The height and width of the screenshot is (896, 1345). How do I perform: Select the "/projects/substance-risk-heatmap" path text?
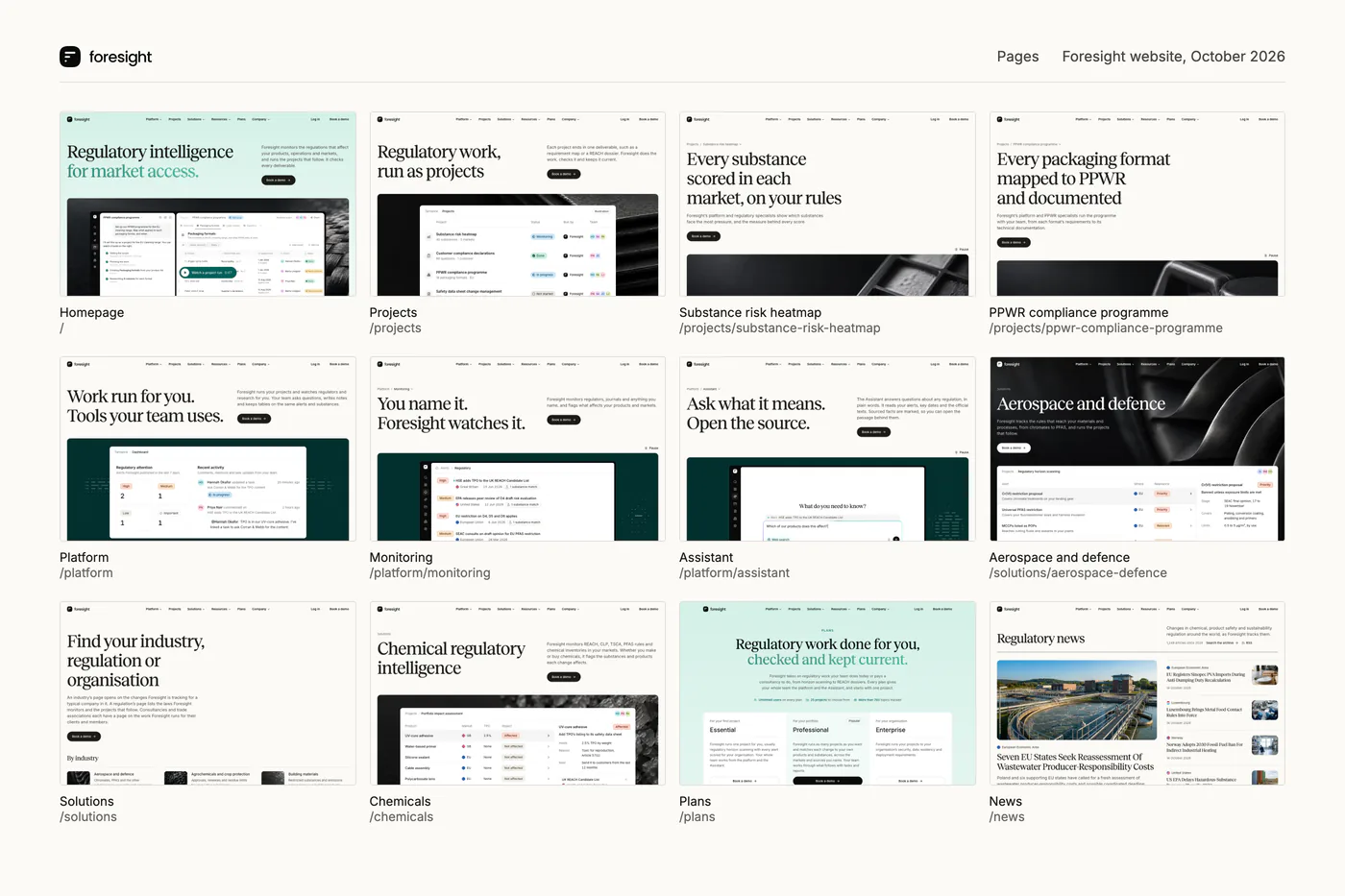(780, 328)
